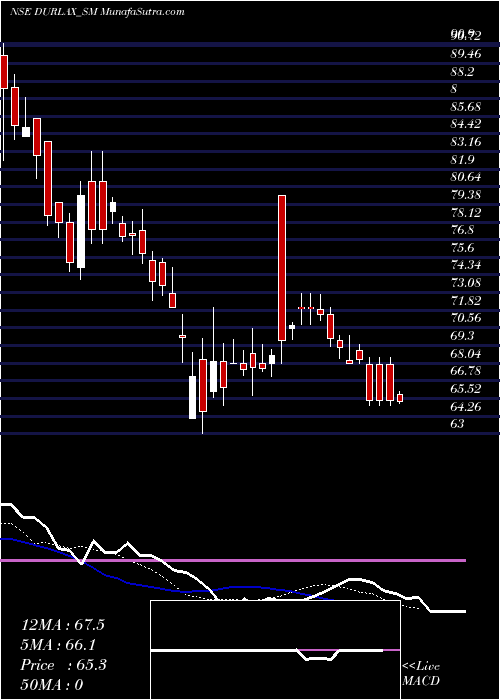Click inside the white-bordered MACD inset box
This screenshot has height=700, width=500.
click(275, 650)
